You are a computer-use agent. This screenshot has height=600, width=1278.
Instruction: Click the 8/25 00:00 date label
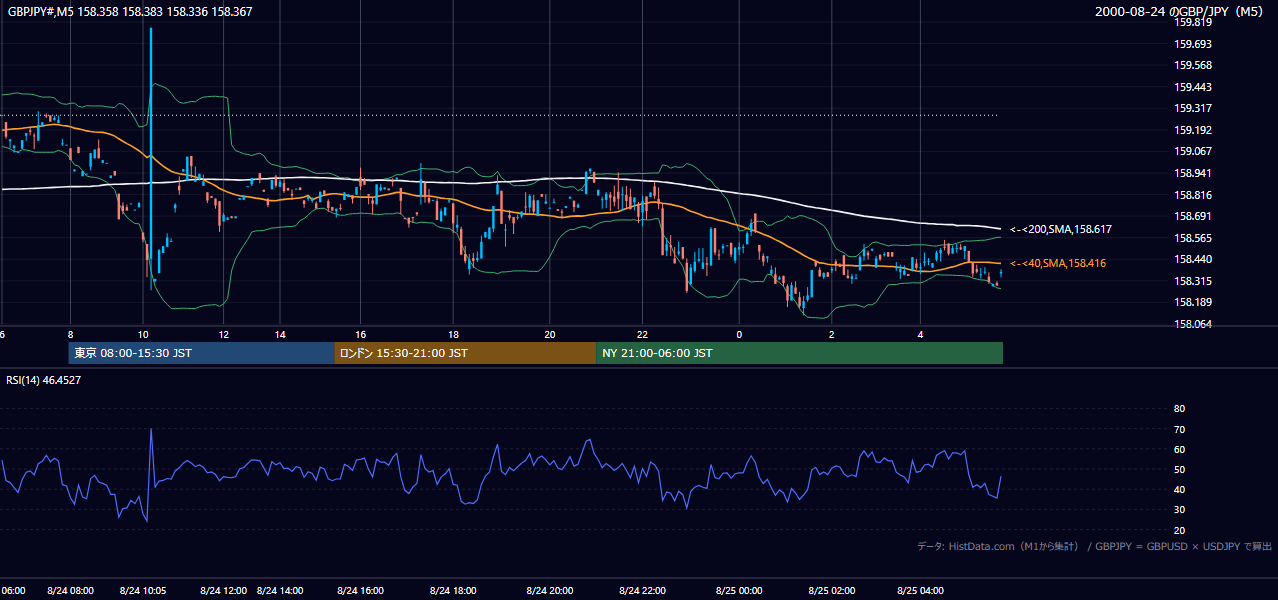(x=739, y=591)
